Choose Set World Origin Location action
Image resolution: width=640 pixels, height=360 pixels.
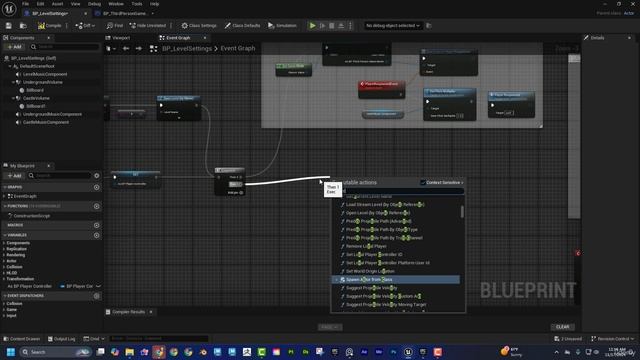point(370,271)
